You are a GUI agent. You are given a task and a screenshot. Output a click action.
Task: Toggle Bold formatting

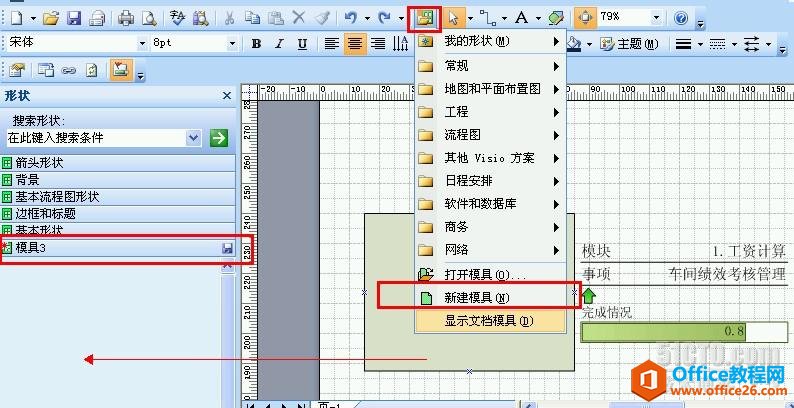pos(256,45)
